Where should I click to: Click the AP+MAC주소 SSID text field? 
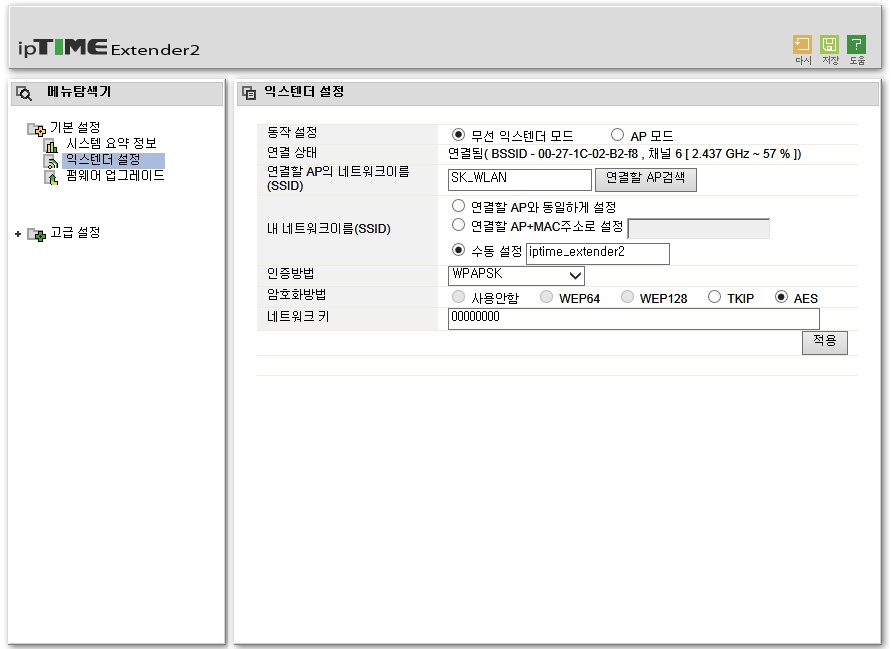click(x=698, y=228)
